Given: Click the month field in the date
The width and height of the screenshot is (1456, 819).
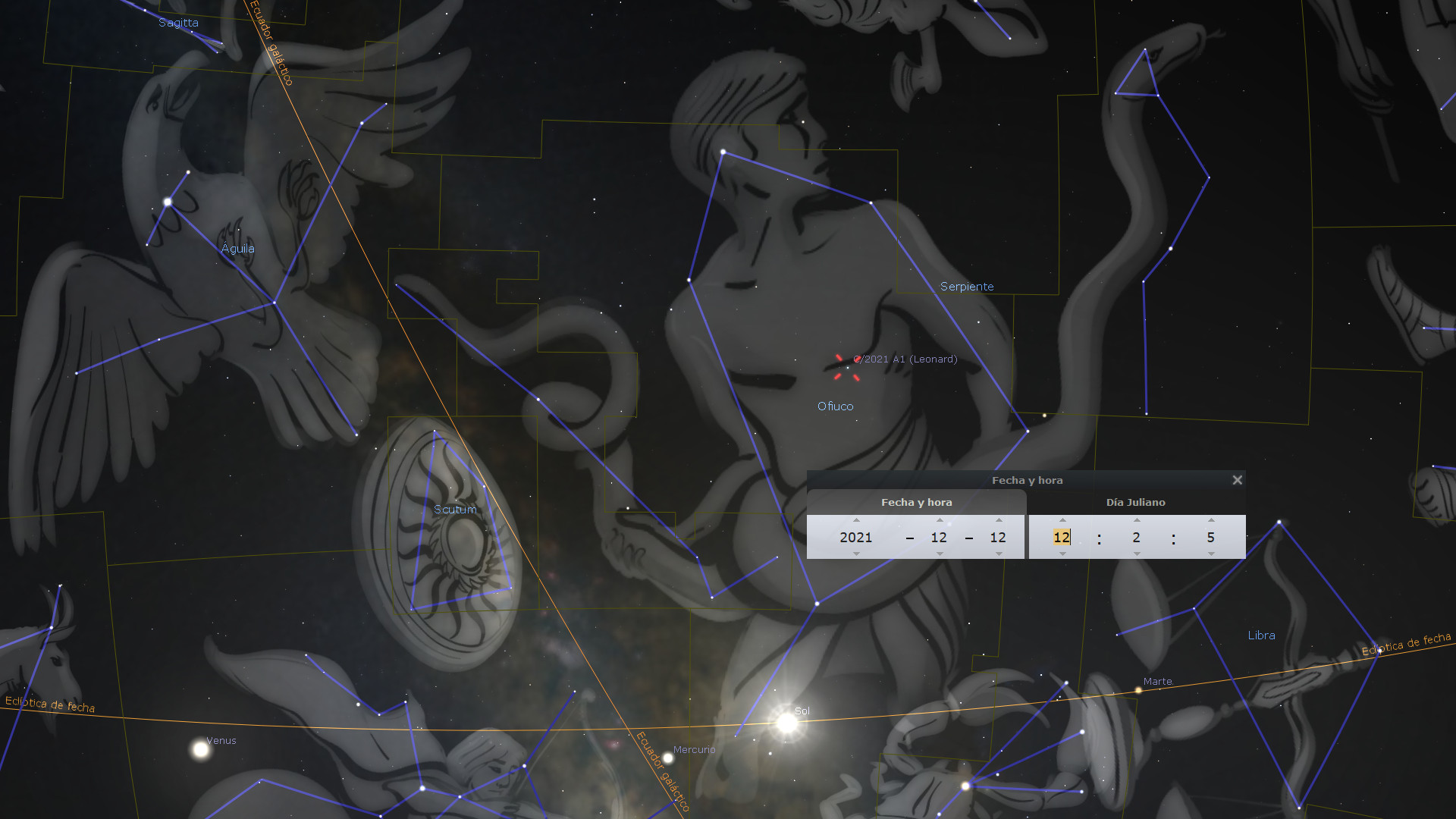Looking at the screenshot, I should click(x=939, y=537).
